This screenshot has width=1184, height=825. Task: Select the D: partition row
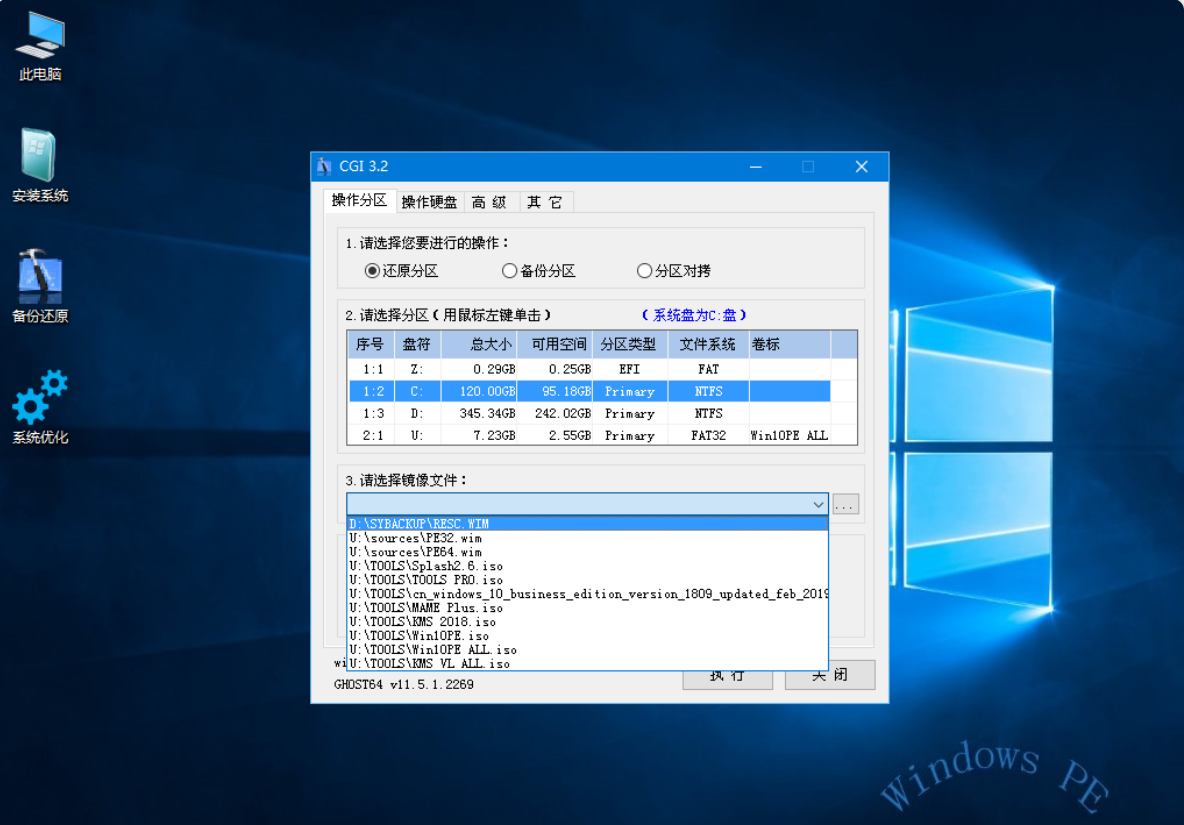coord(590,413)
